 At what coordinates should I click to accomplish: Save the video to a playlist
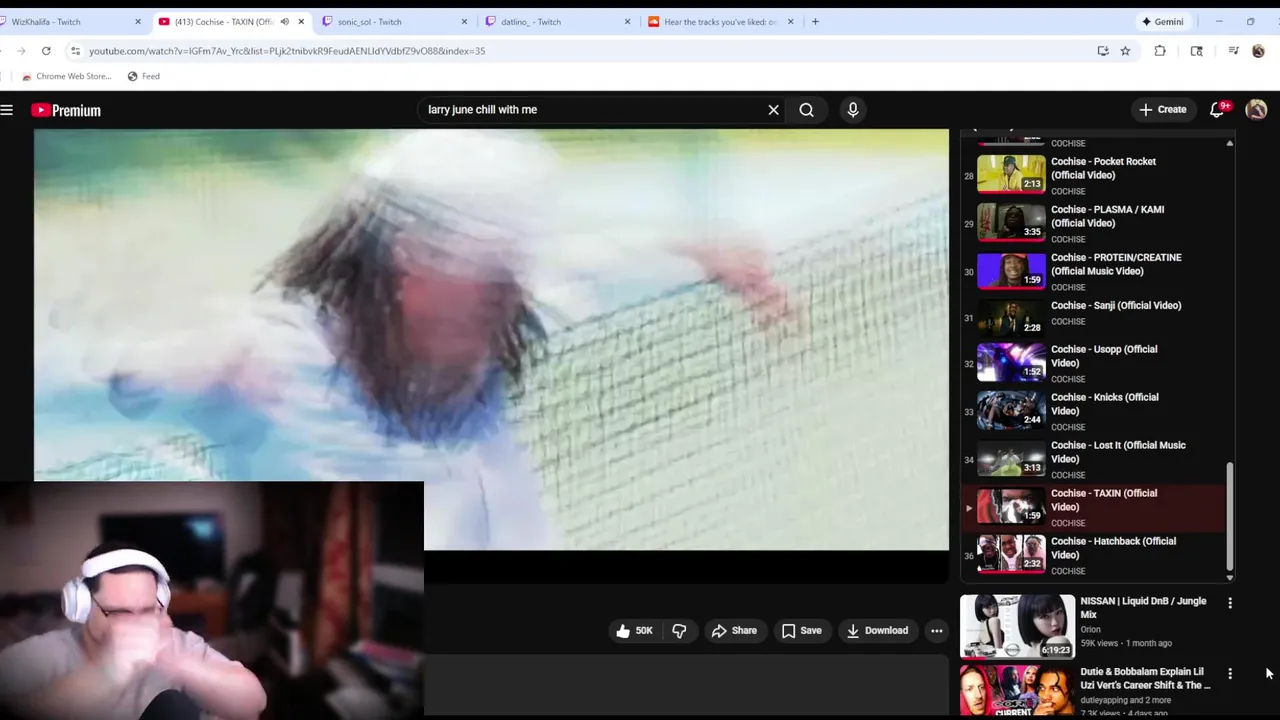click(801, 631)
